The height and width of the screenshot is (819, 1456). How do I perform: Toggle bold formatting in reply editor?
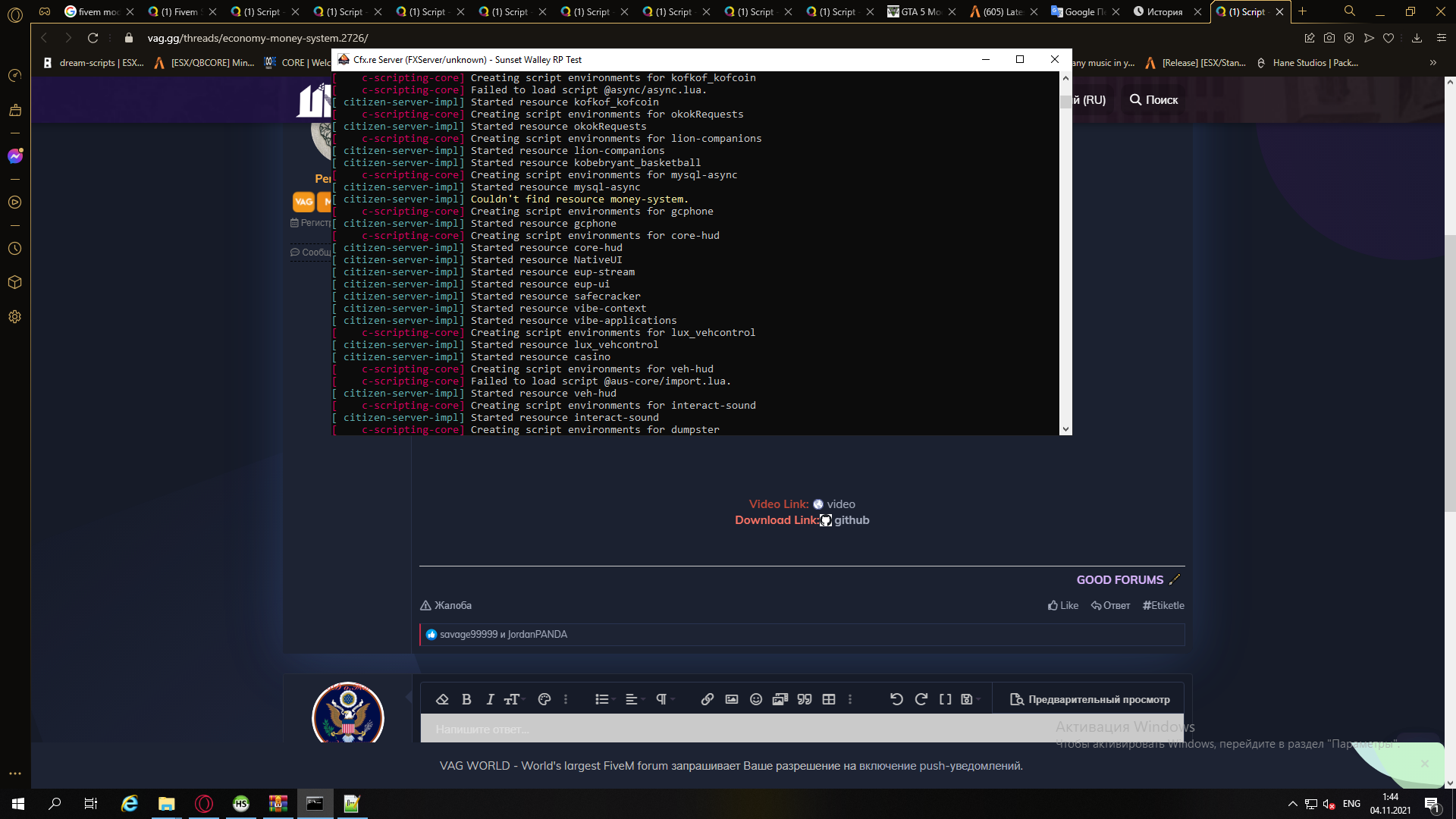(466, 699)
